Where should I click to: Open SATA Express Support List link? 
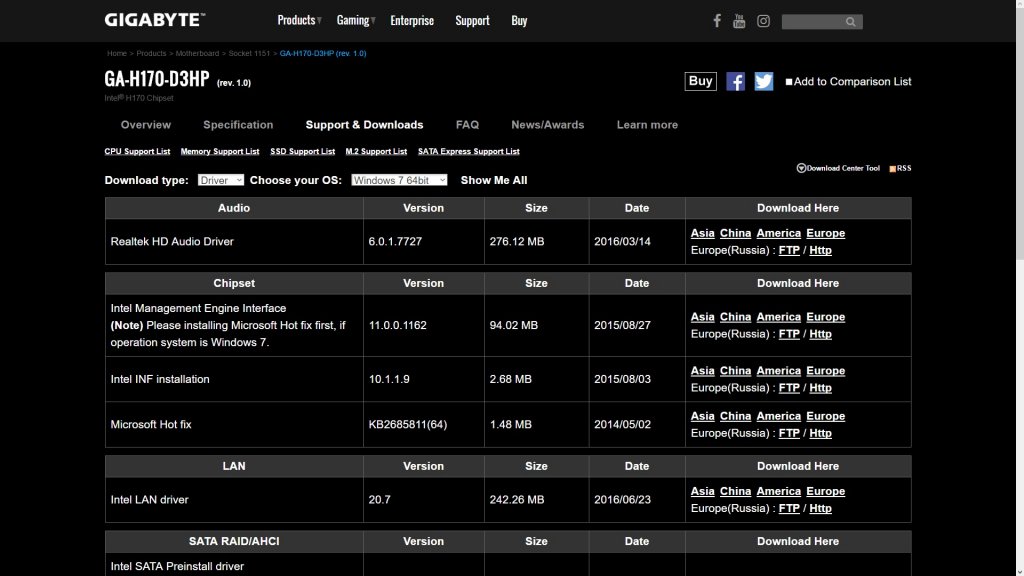[469, 152]
